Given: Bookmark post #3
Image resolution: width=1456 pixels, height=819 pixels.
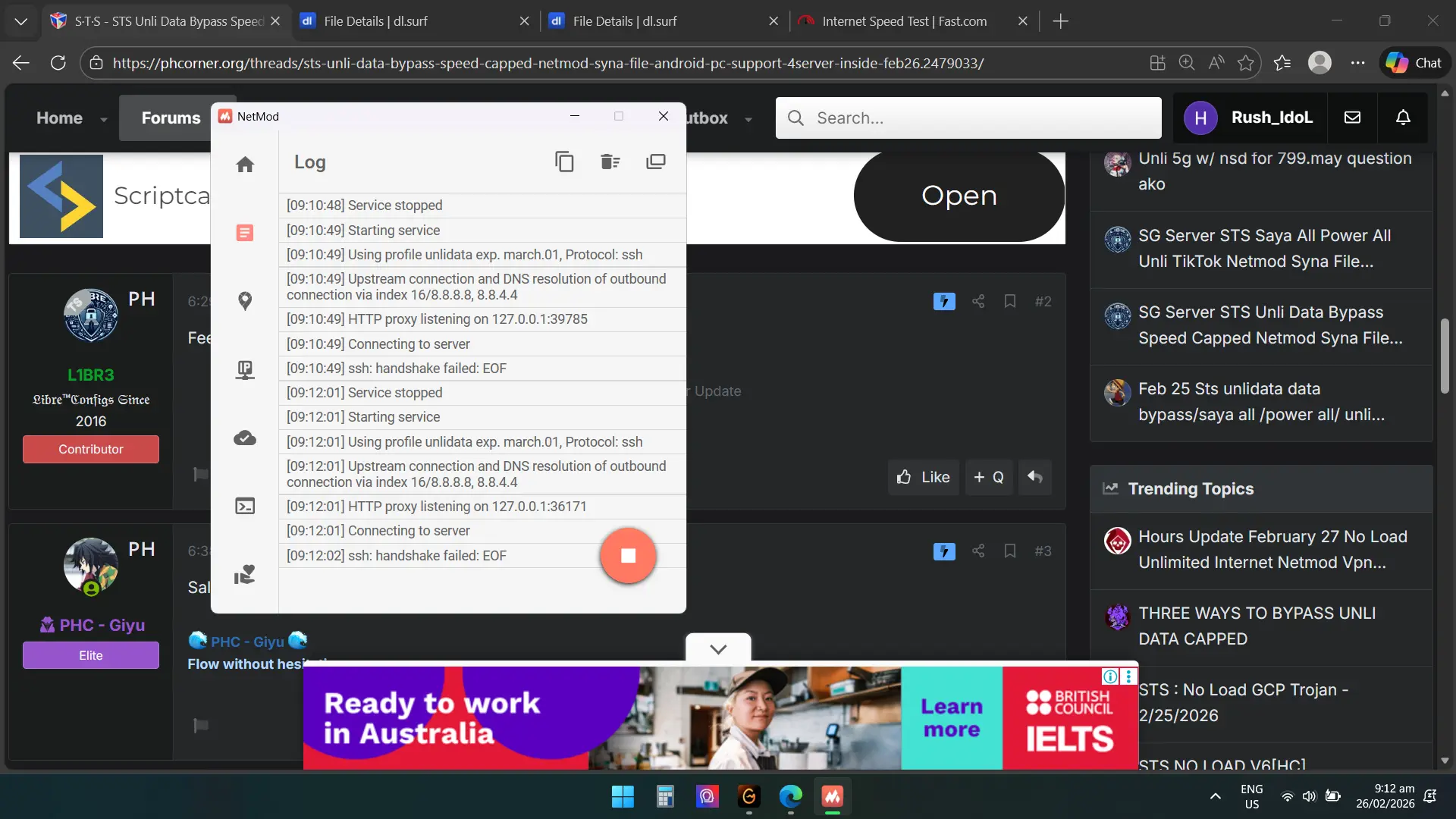Looking at the screenshot, I should 1010,551.
